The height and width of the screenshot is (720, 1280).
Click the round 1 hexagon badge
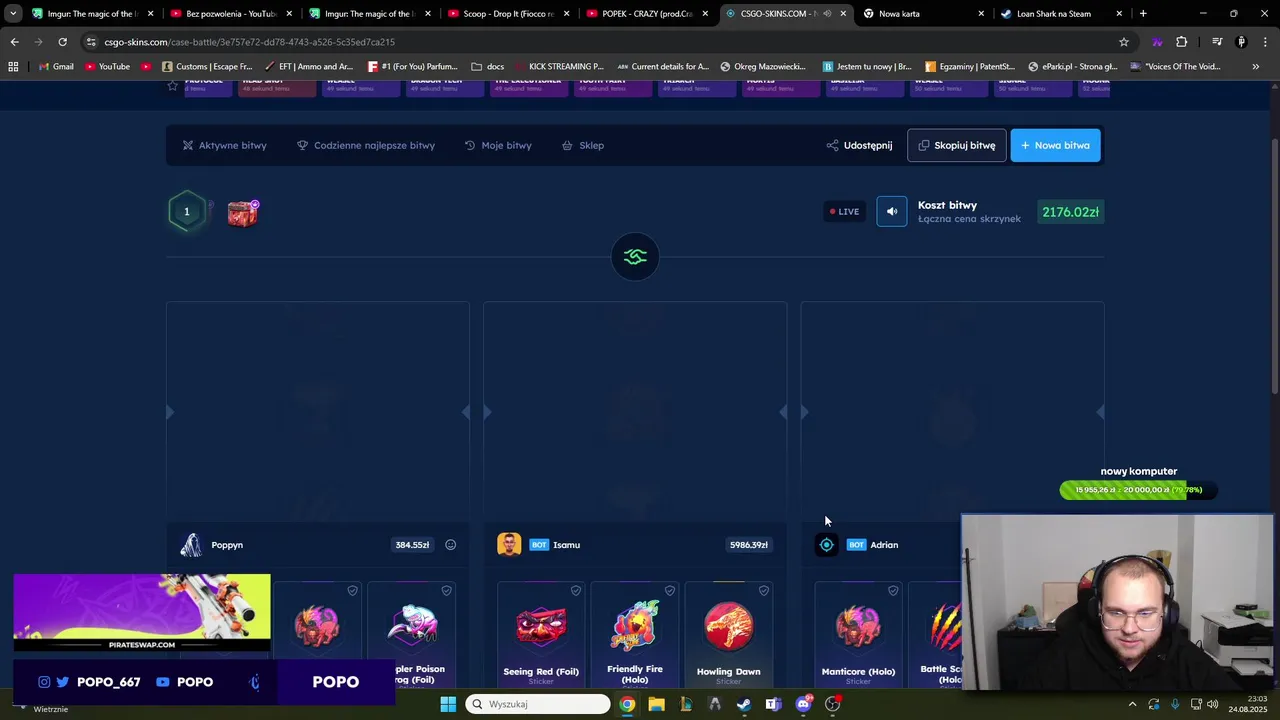click(186, 211)
